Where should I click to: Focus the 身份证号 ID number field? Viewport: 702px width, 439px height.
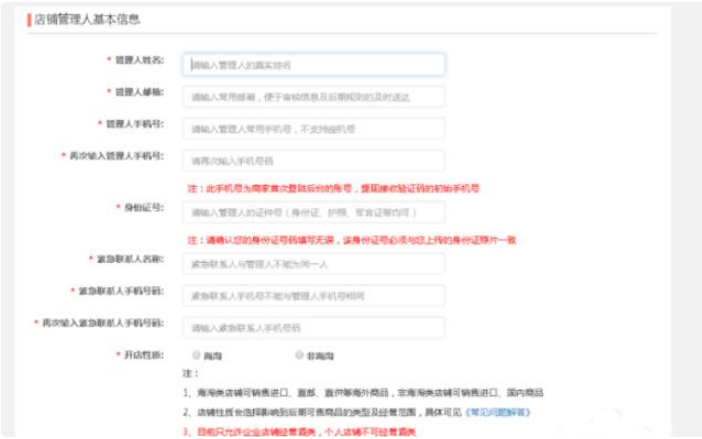(x=313, y=212)
